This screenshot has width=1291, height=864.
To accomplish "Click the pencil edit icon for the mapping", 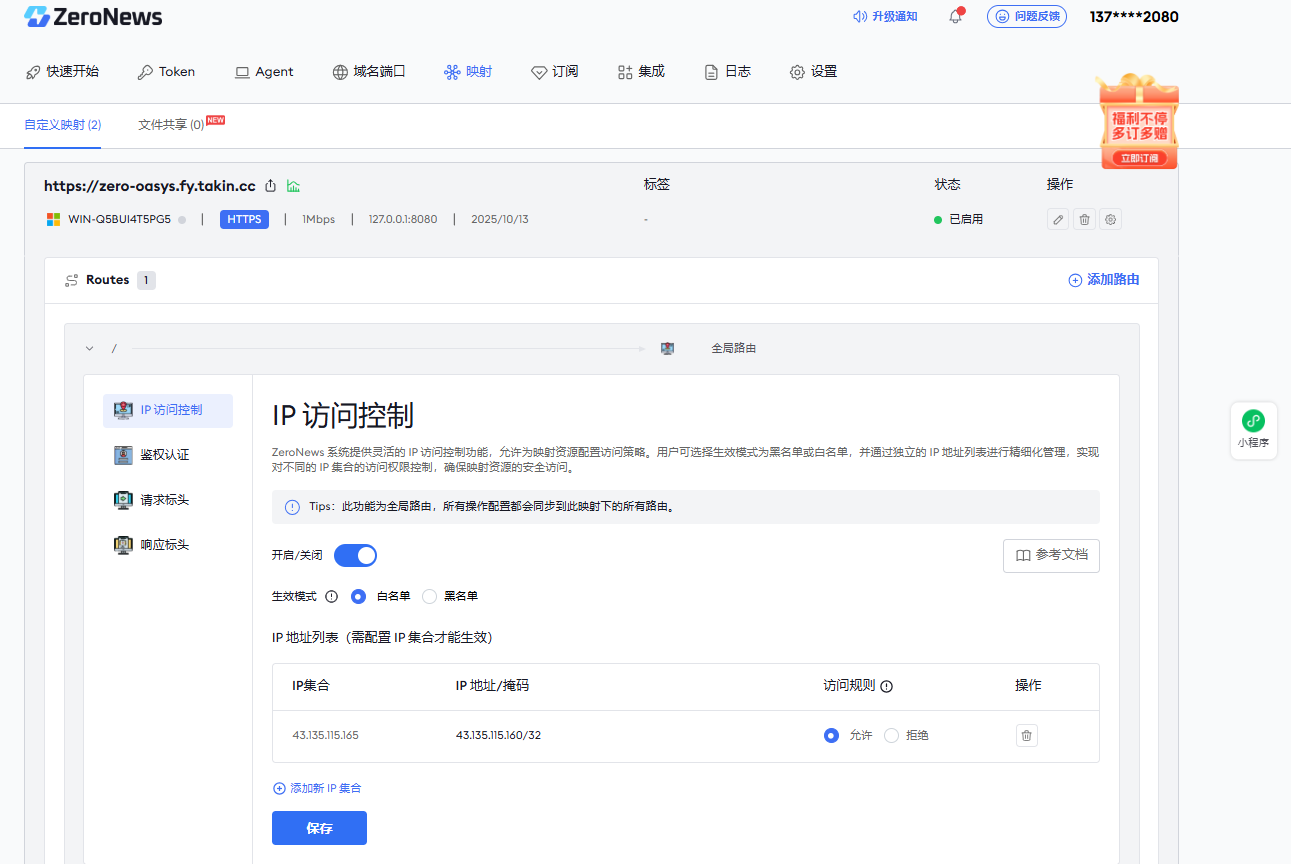I will 1058,219.
